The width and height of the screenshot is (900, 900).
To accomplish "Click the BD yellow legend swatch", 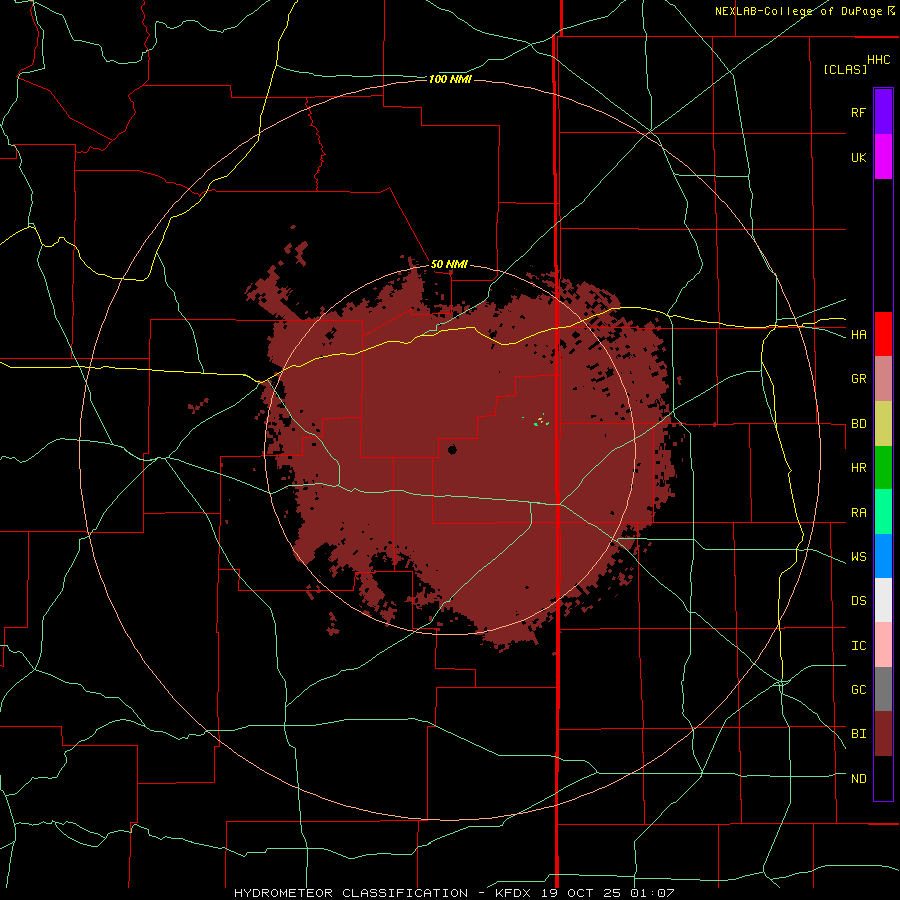I will point(883,423).
